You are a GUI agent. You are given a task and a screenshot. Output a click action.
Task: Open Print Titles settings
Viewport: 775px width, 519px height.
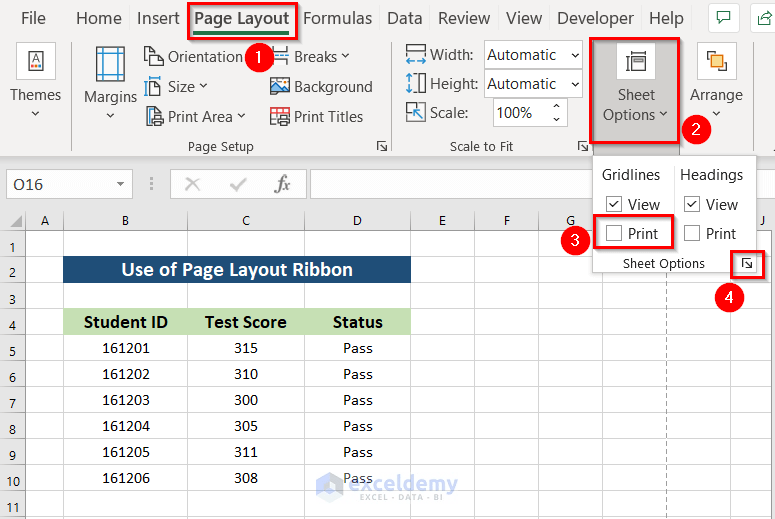tap(316, 117)
